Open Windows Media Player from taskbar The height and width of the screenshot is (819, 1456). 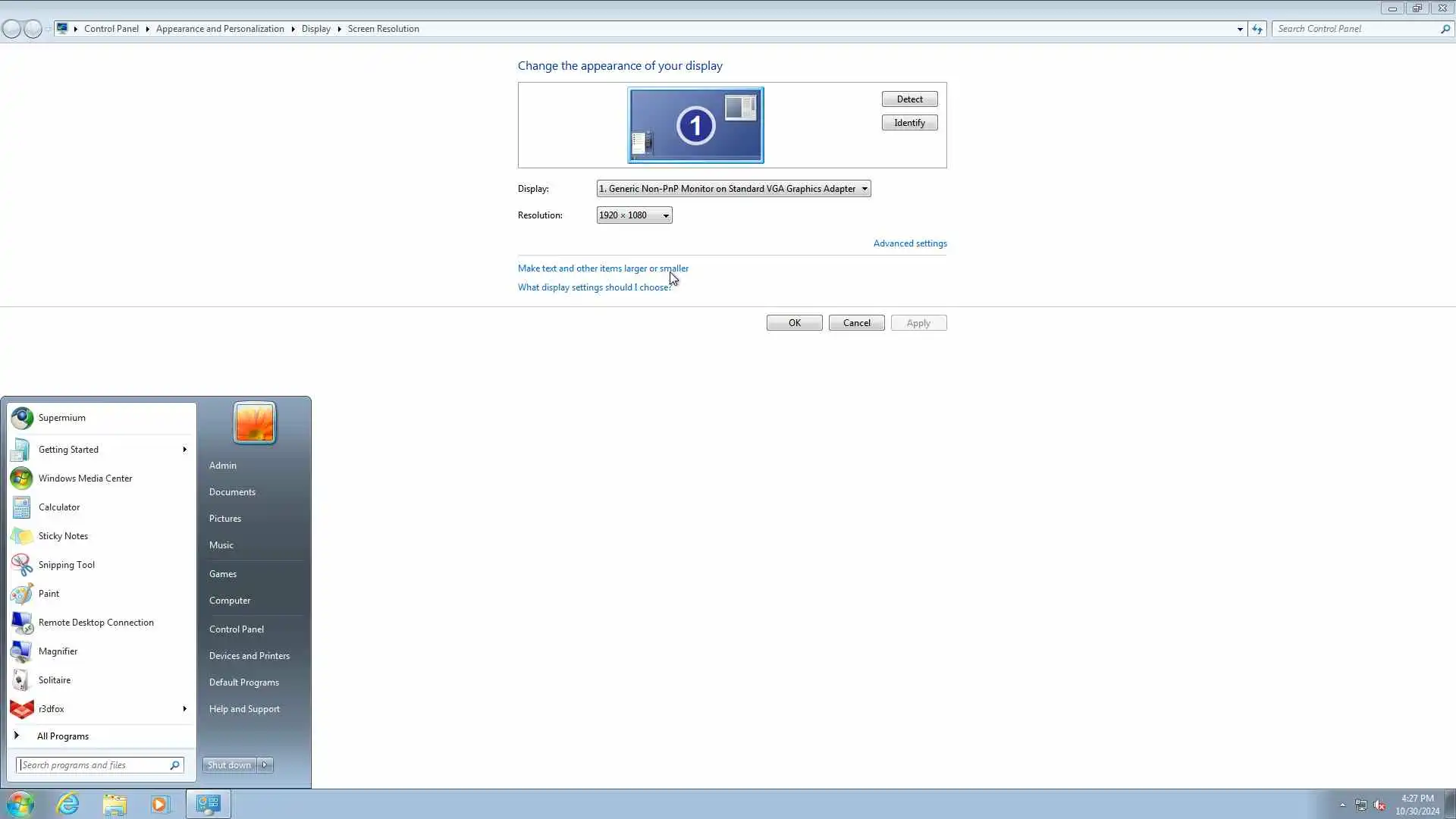pyautogui.click(x=160, y=804)
